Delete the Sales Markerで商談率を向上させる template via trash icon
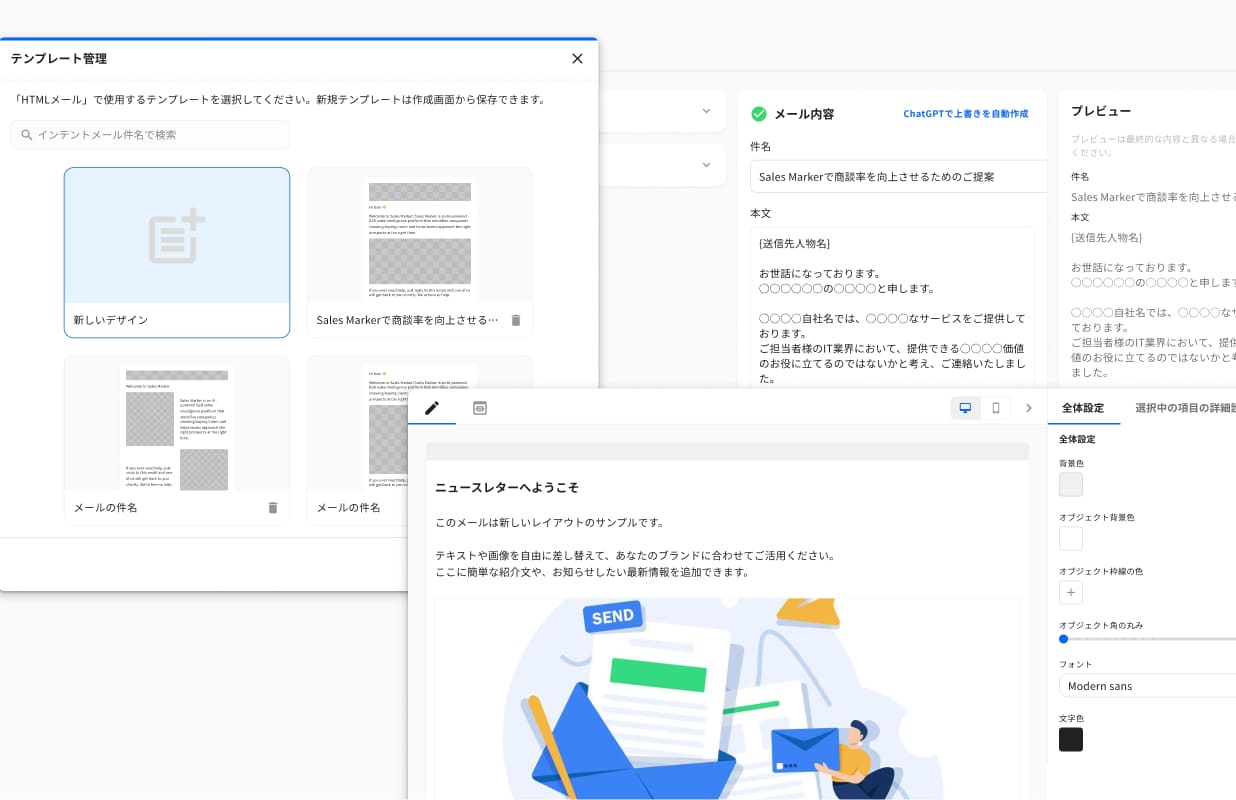 coord(516,320)
